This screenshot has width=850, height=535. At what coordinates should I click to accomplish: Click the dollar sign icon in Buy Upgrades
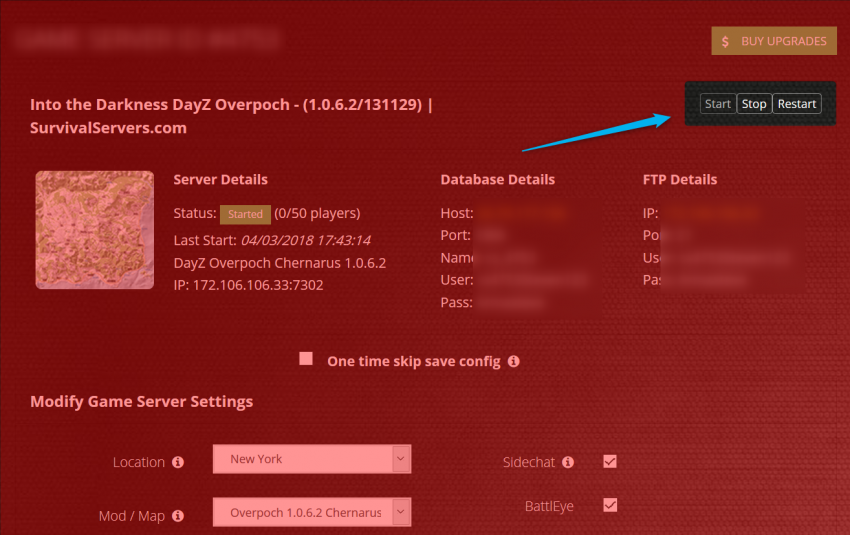pyautogui.click(x=725, y=42)
